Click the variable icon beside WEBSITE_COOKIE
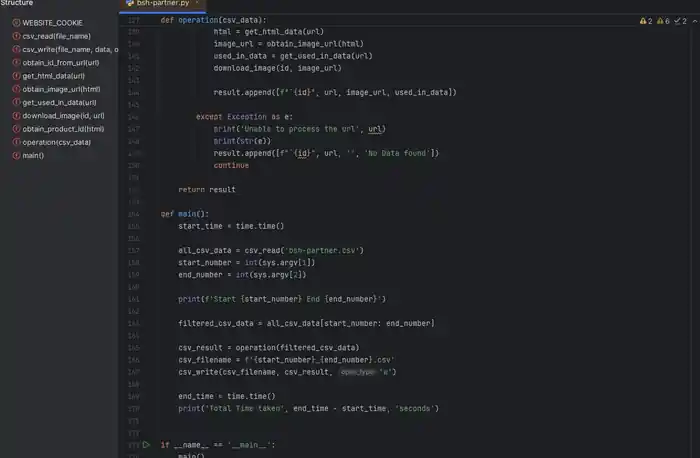This screenshot has width=700, height=458. click(17, 23)
